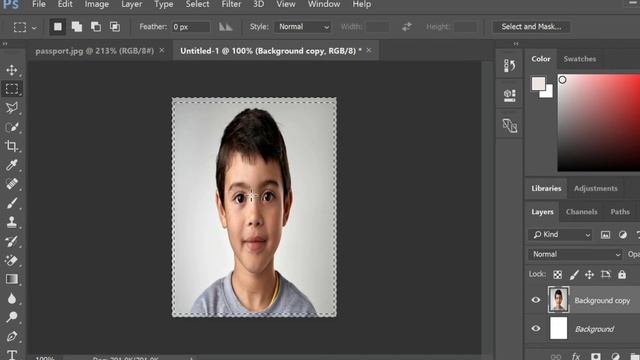Screen dimensions: 640x360
Task: Filter layers by adjustment layer icon
Action: tap(622, 235)
